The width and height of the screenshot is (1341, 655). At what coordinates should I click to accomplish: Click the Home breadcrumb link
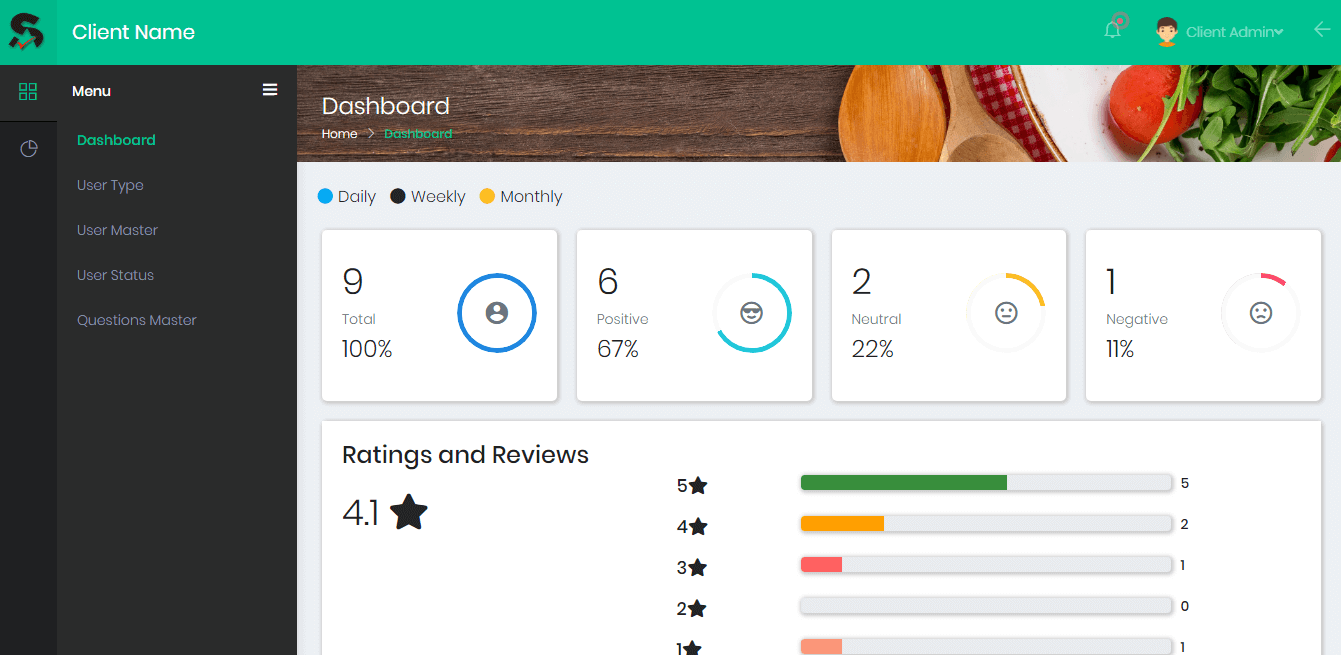coord(339,134)
